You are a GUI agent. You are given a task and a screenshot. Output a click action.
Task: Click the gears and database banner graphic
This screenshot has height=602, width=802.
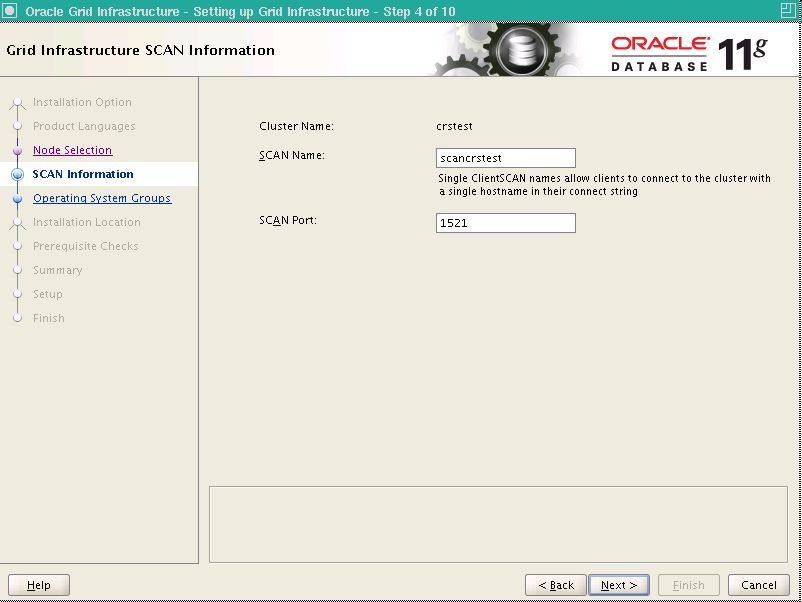pyautogui.click(x=505, y=50)
